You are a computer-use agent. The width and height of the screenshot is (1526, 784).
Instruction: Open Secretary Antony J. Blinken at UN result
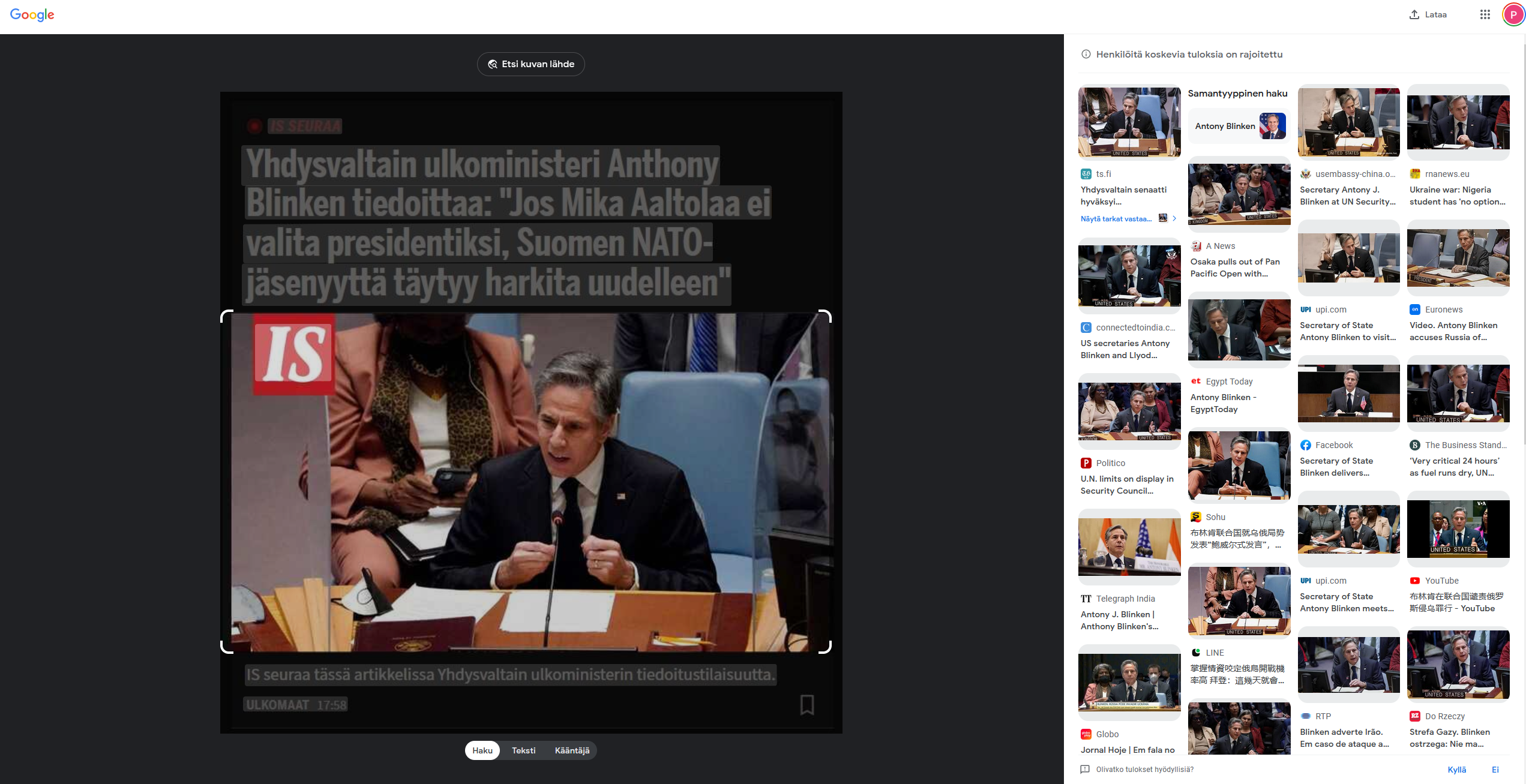click(x=1348, y=196)
